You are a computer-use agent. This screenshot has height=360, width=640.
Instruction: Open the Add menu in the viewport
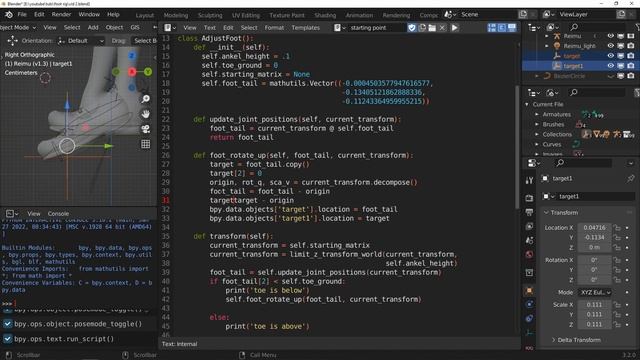tap(93, 27)
